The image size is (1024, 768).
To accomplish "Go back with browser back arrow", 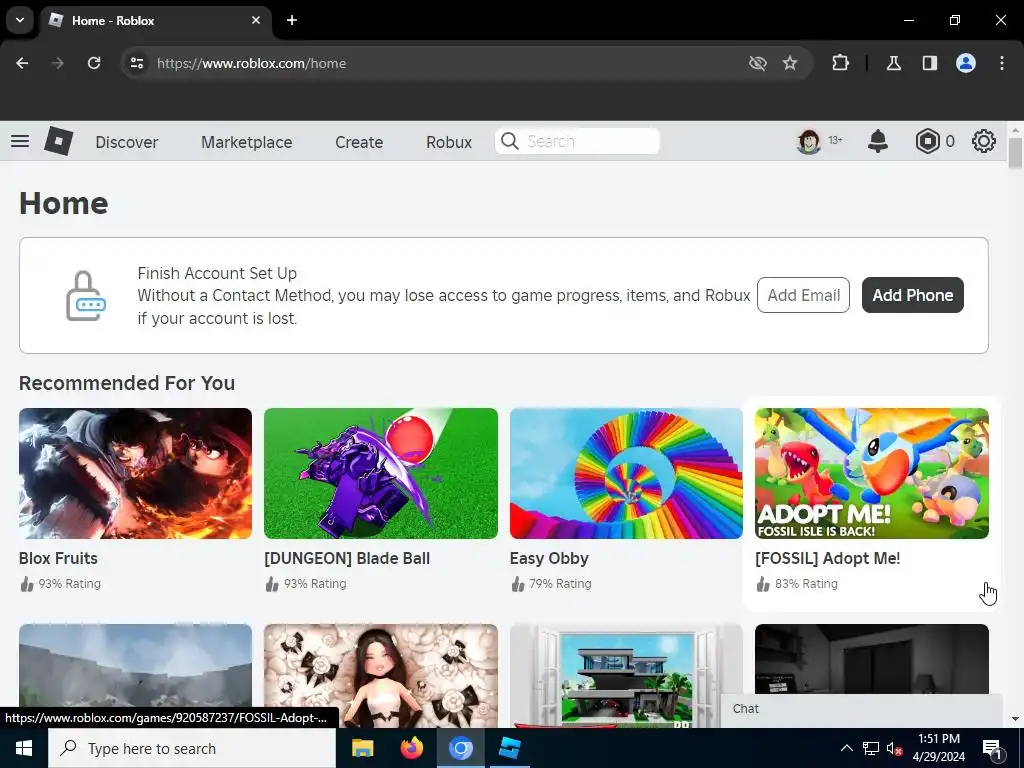I will 22,63.
